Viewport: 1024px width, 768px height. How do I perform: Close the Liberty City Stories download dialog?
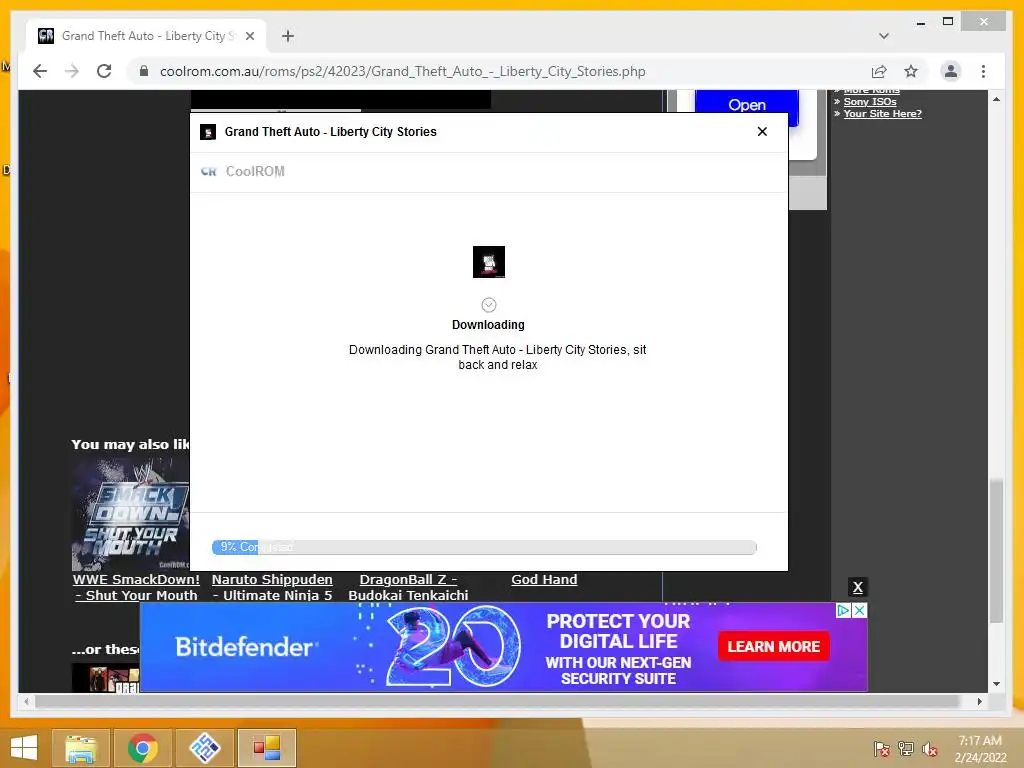coord(762,131)
